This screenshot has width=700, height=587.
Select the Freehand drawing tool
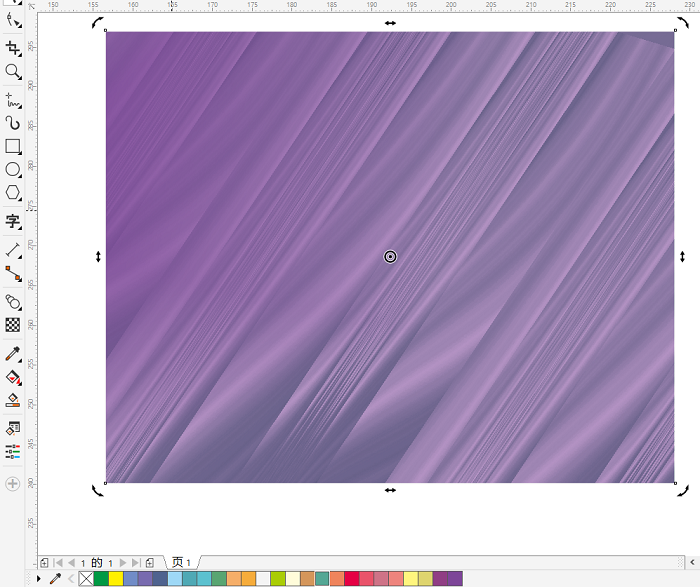click(12, 100)
